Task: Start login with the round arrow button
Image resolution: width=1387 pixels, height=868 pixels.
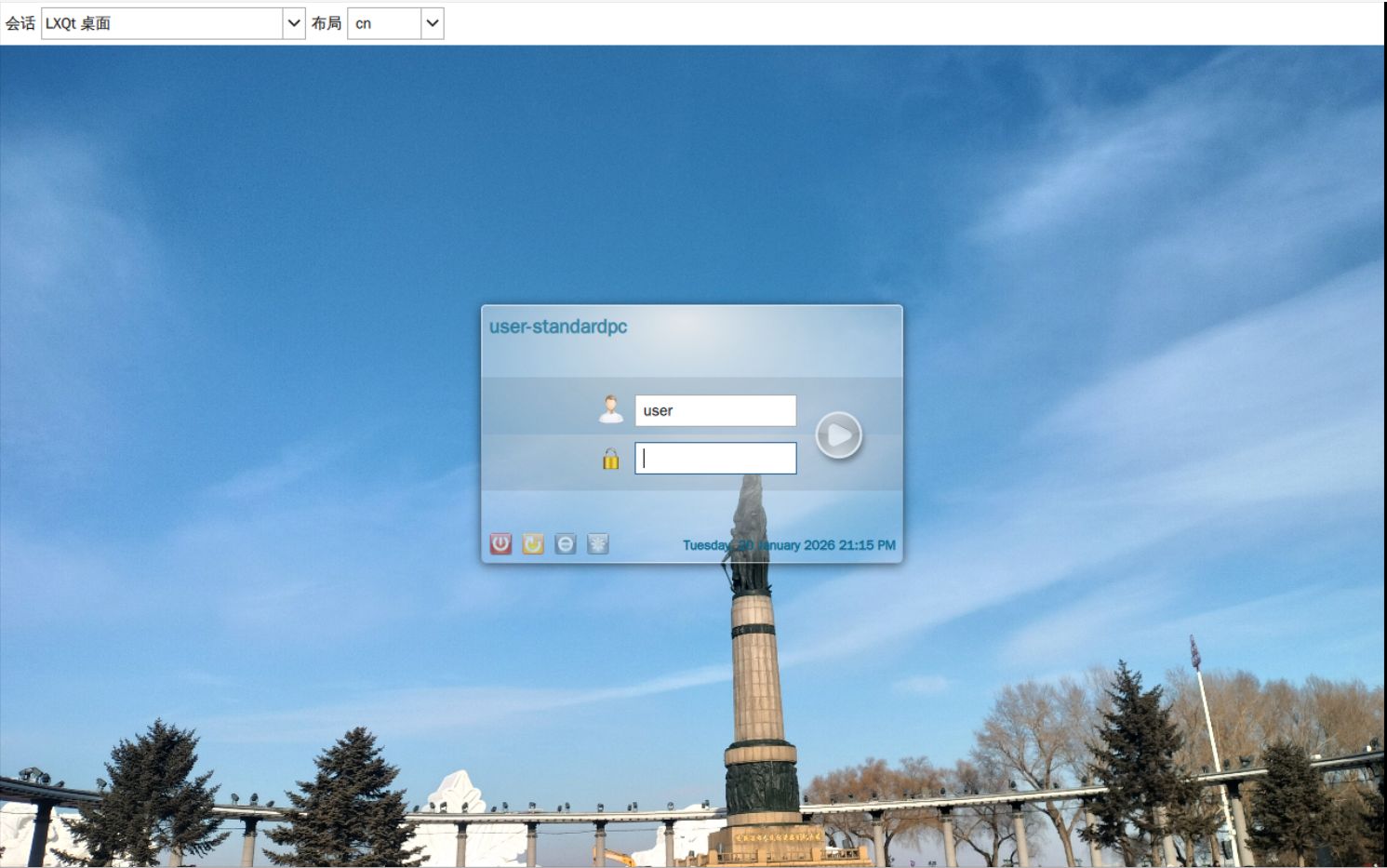Action: click(x=839, y=434)
